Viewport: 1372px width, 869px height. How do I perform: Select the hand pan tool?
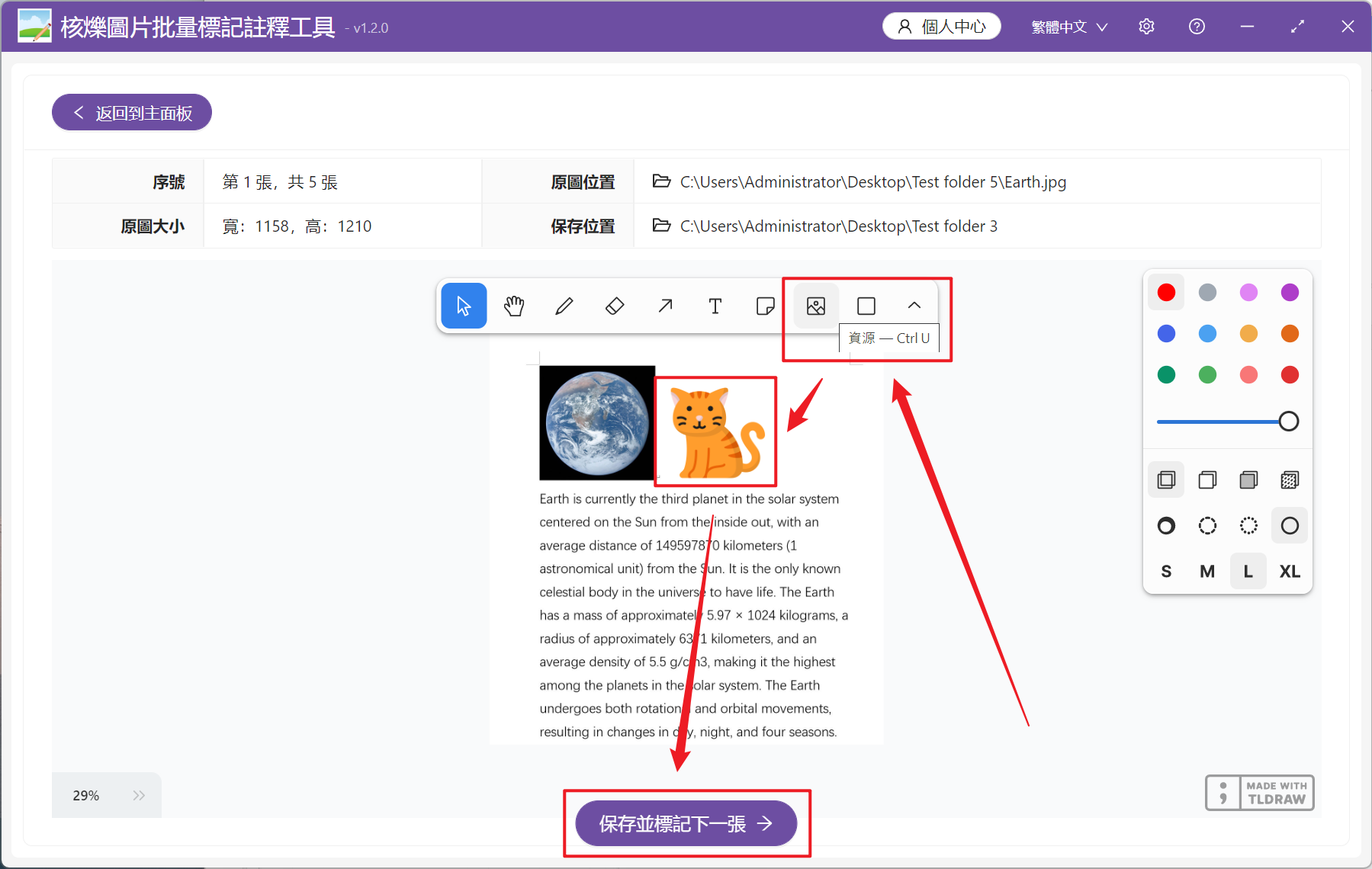pos(514,306)
